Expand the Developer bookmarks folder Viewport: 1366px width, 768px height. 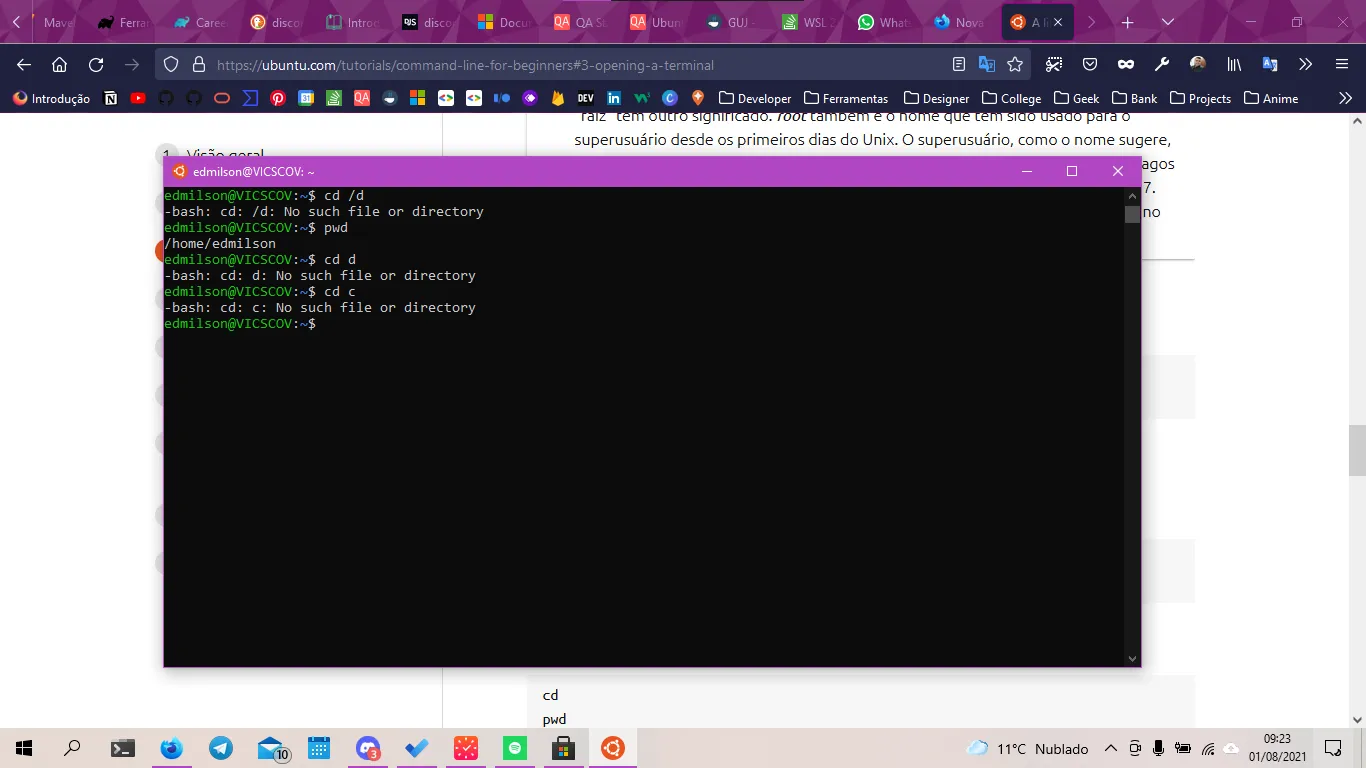(x=755, y=98)
